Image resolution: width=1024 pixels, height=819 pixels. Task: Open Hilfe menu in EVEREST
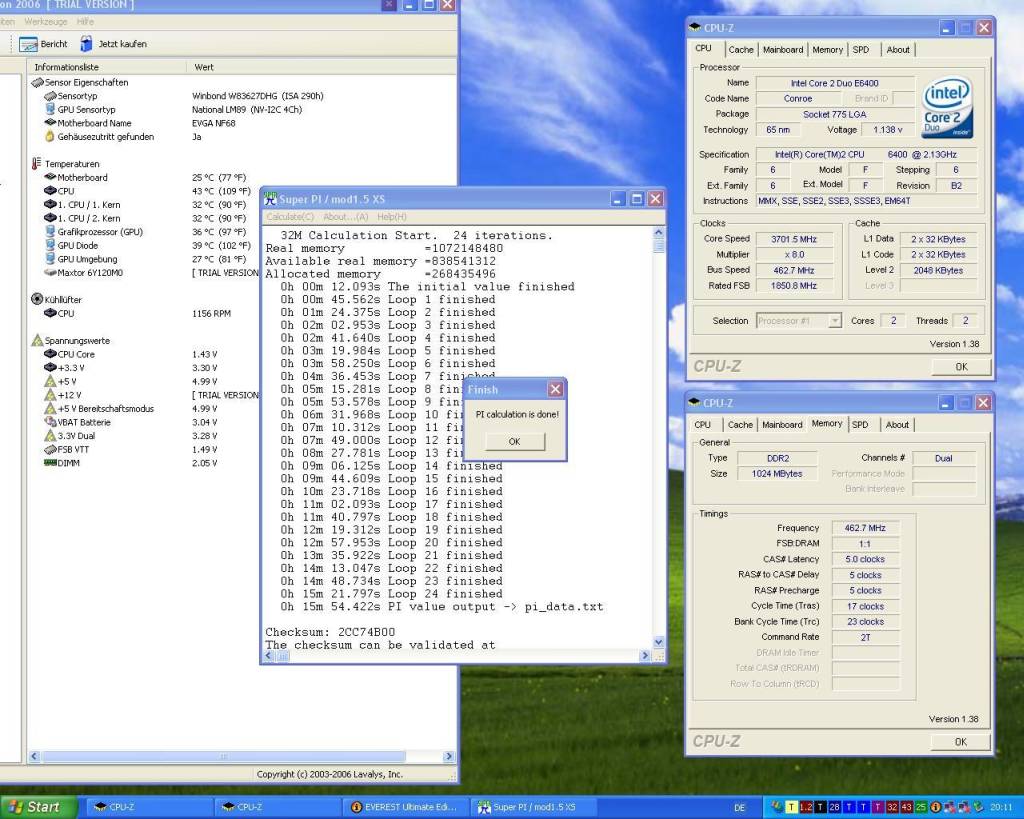[85, 22]
